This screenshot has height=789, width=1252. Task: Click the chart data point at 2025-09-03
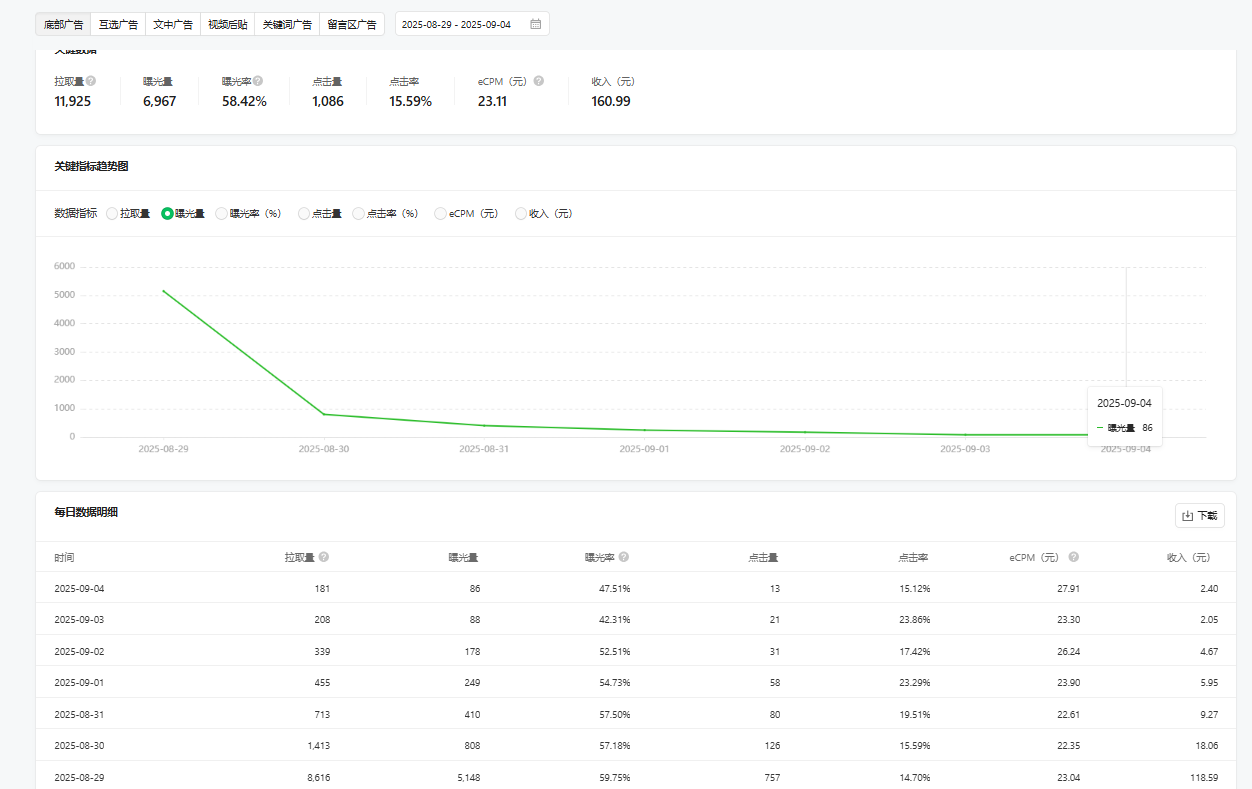(965, 435)
